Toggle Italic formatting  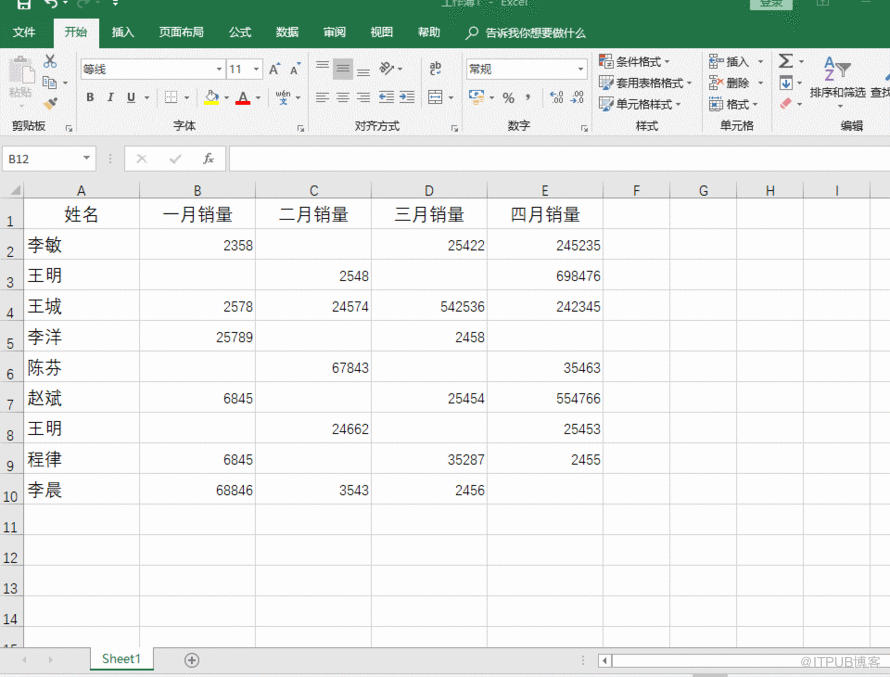click(110, 98)
